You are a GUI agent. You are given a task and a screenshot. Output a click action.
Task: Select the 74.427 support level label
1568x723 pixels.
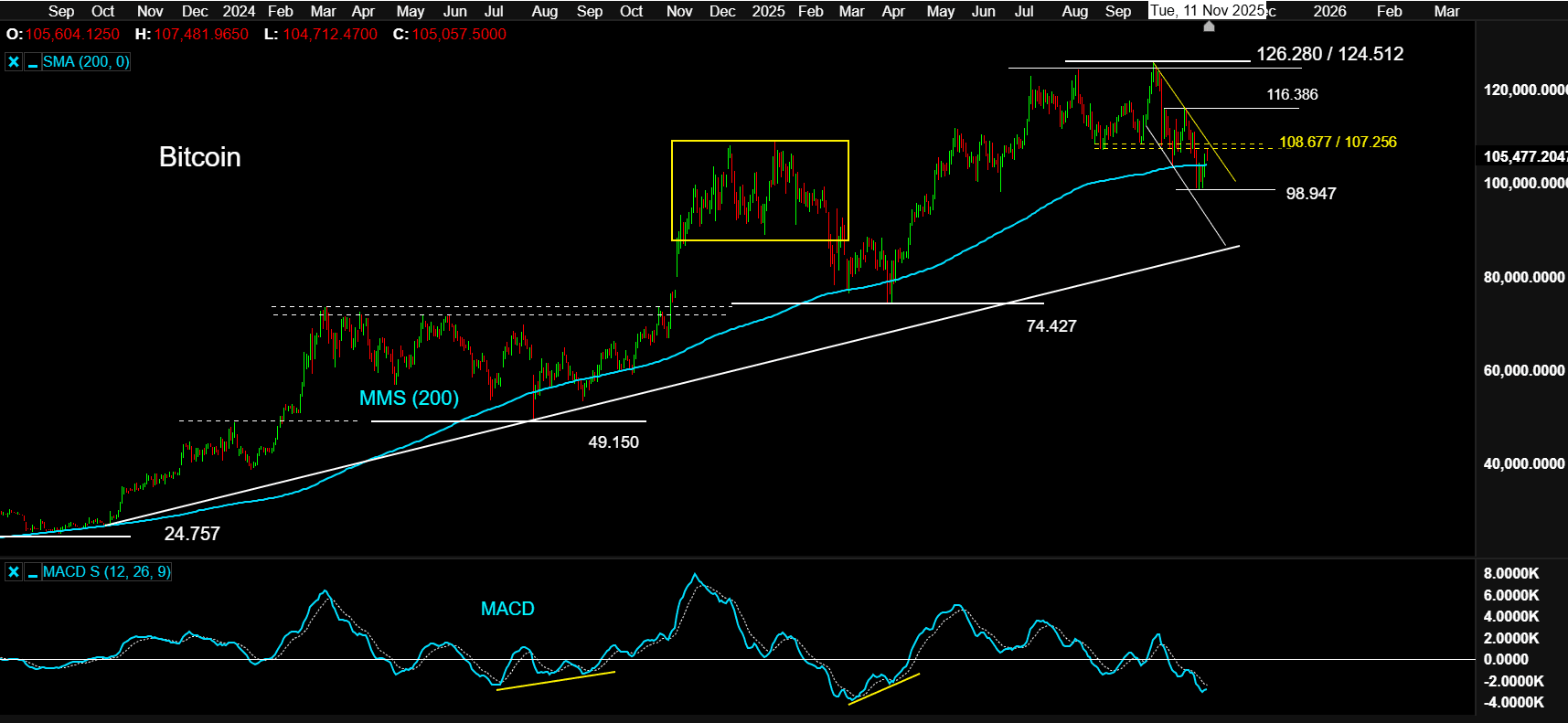click(1051, 326)
